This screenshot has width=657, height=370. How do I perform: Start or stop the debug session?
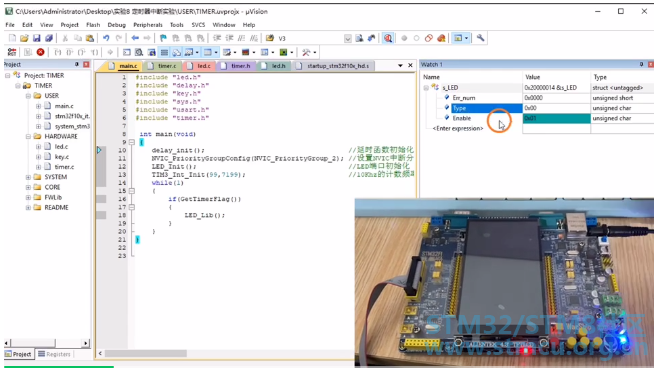tap(388, 38)
